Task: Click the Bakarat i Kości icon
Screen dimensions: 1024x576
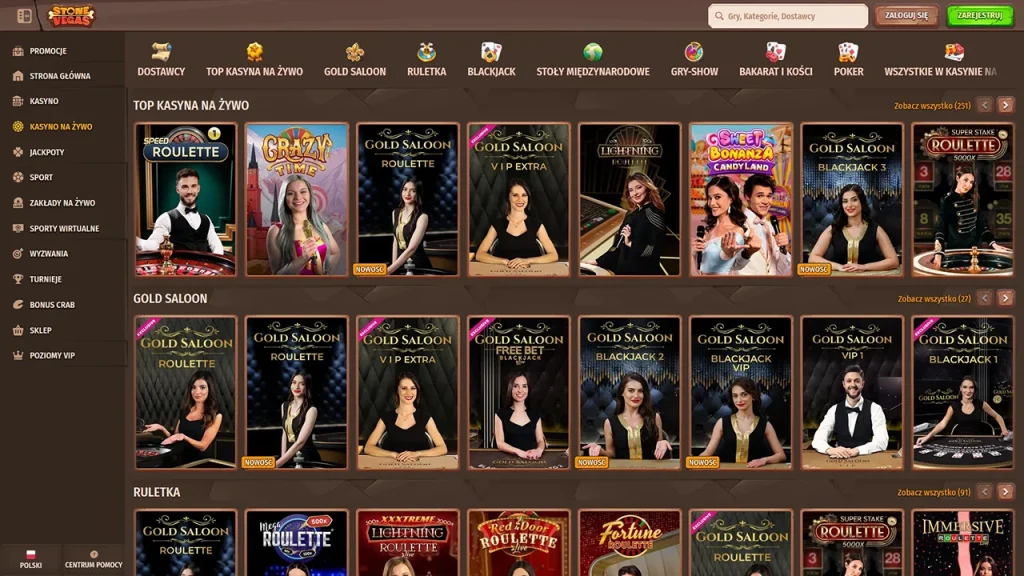Action: [776, 52]
